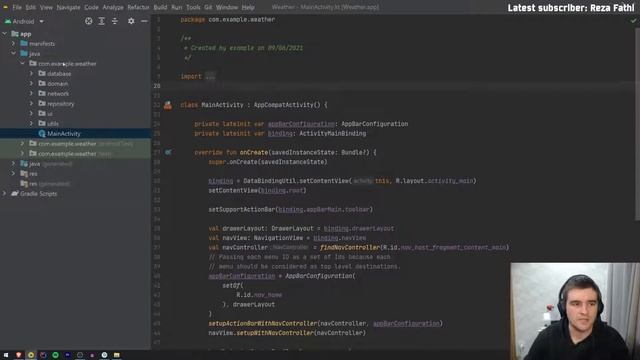Screen dimensions: 640x360
Task: Expand the domain package arrow
Action: pos(31,84)
